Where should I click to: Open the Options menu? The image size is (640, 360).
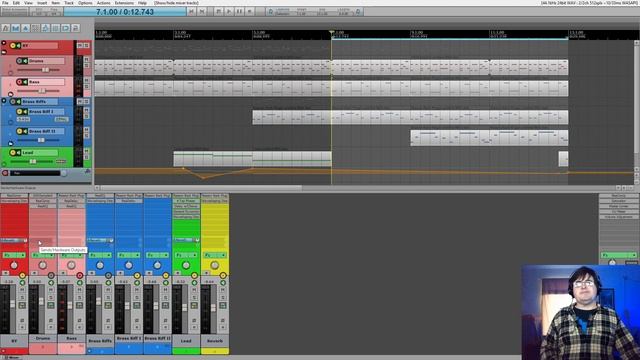coord(85,3)
